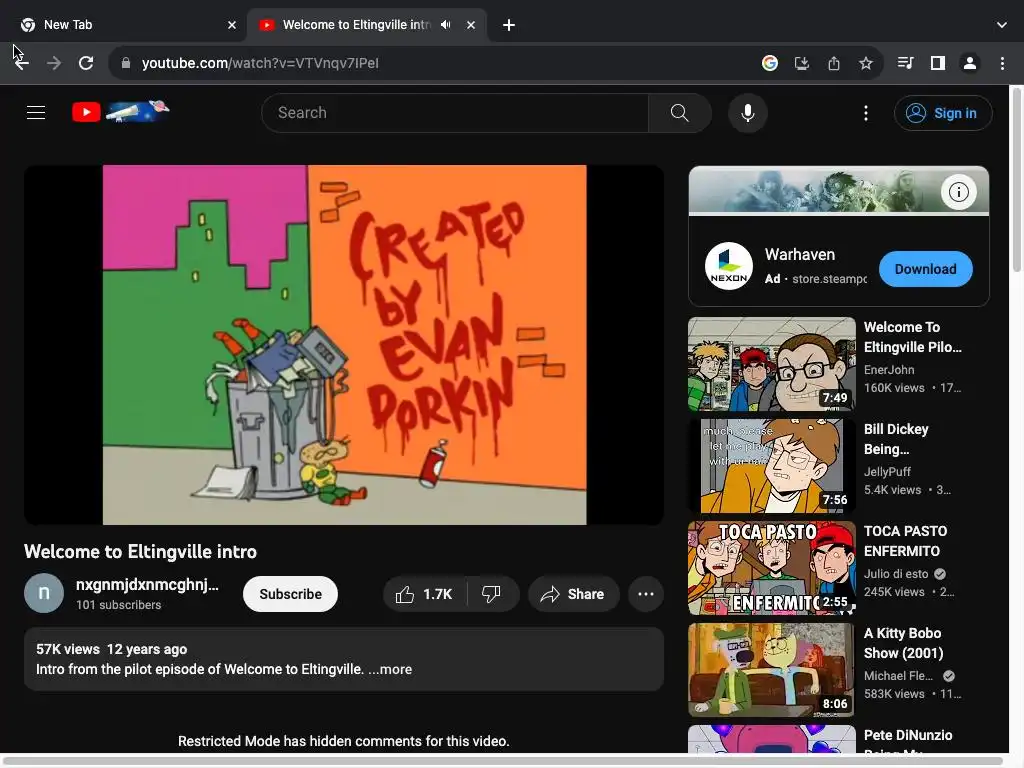Click the 57K views 12 years ago text
The width and height of the screenshot is (1024, 768).
coord(112,649)
